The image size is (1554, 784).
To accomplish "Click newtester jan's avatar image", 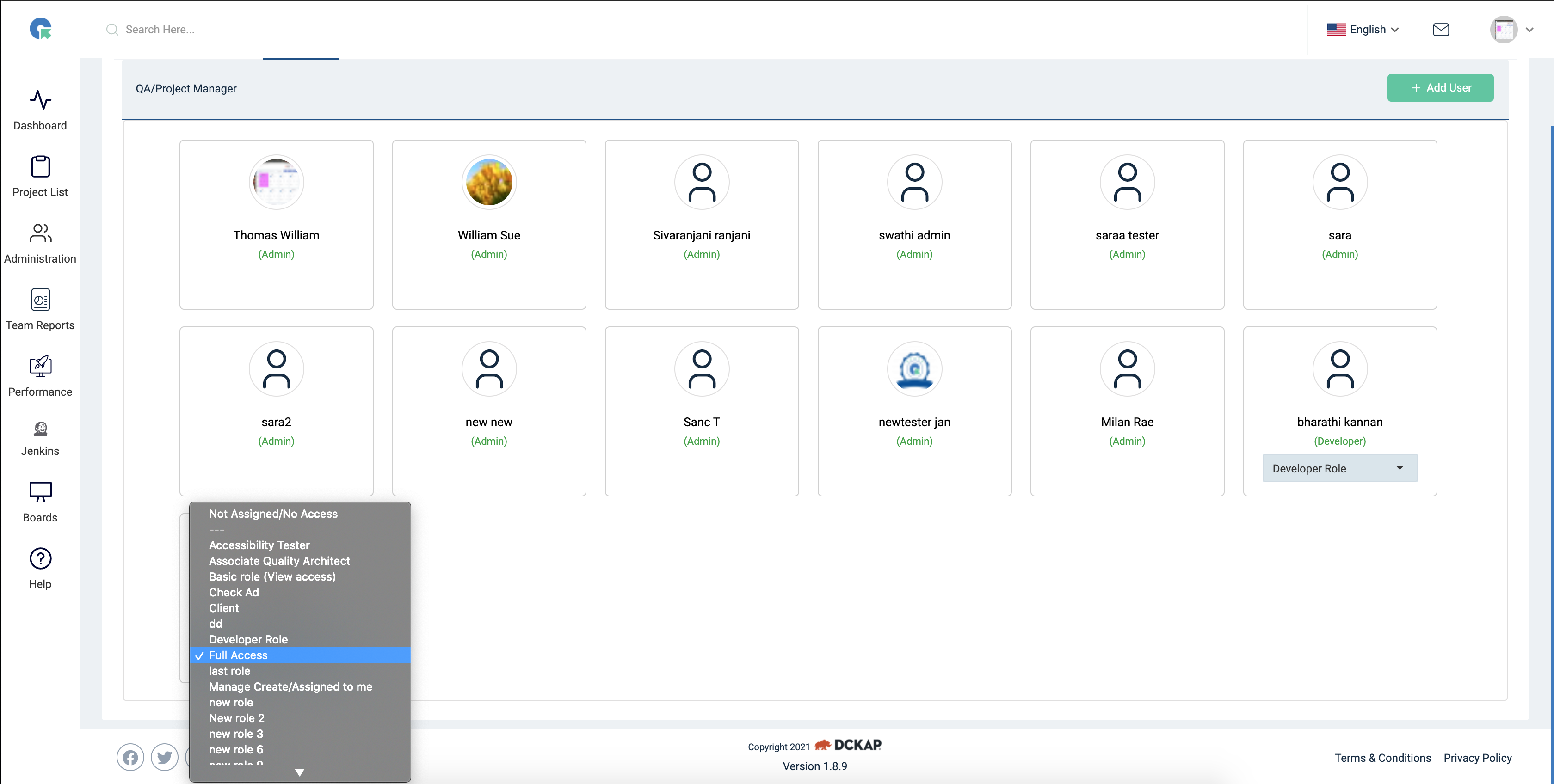I will click(x=914, y=369).
